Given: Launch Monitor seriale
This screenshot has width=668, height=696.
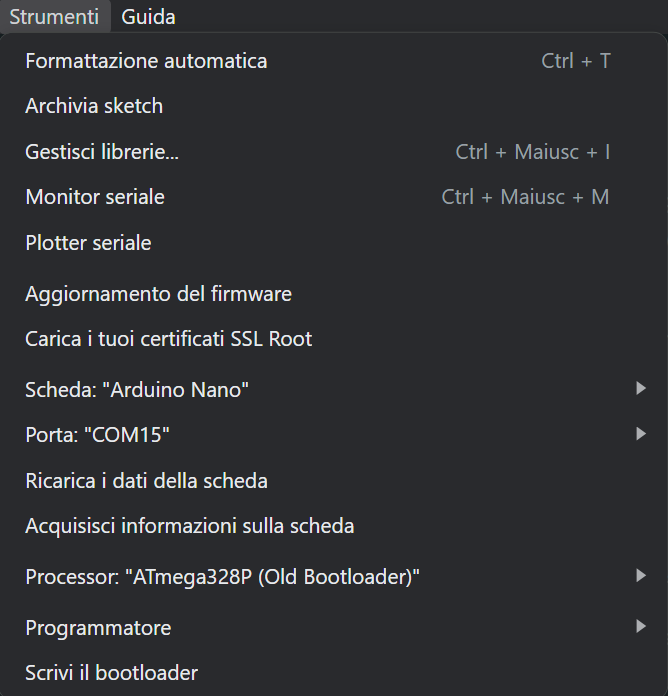Looking at the screenshot, I should 95,197.
